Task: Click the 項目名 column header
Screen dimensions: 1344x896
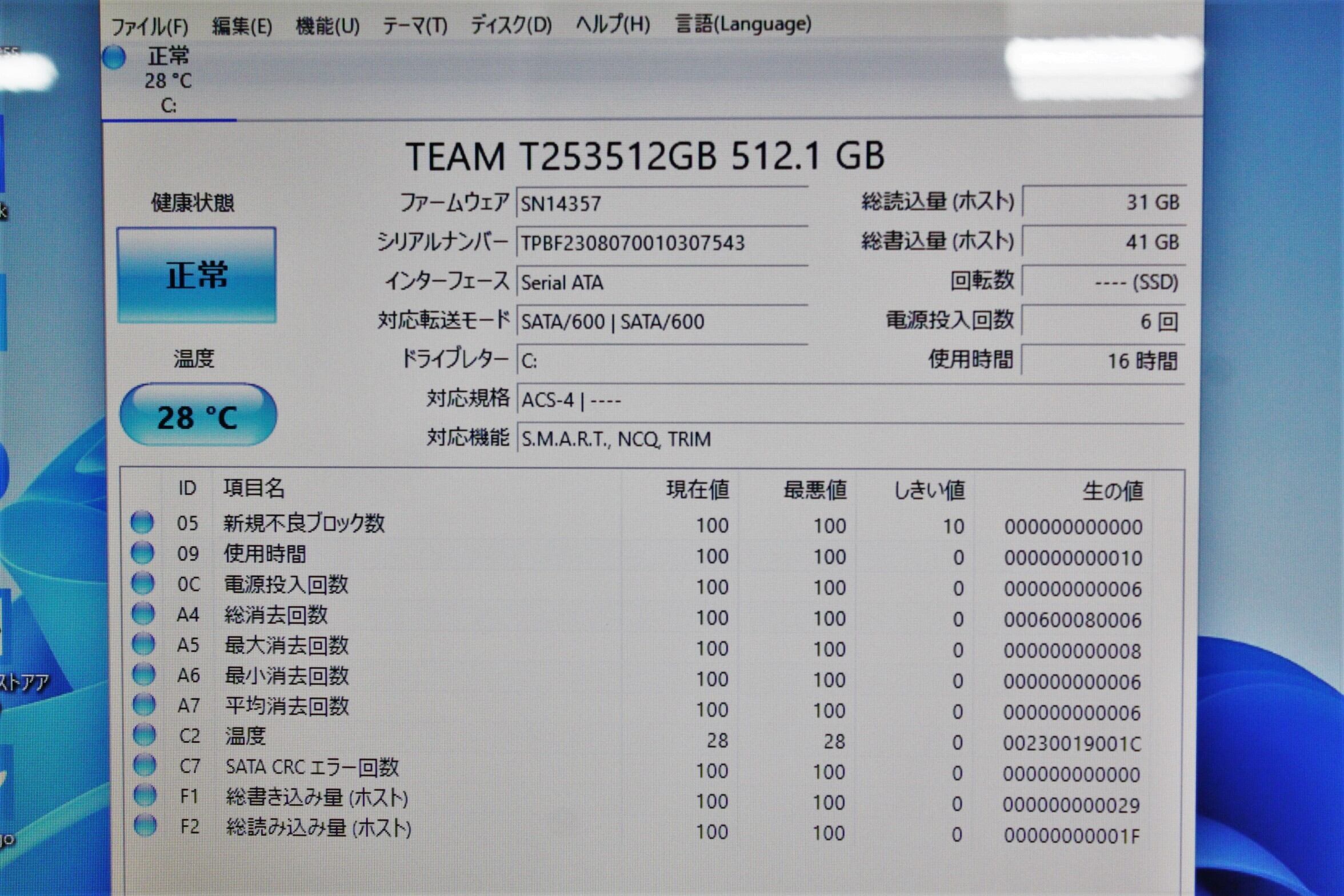Action: 254,488
